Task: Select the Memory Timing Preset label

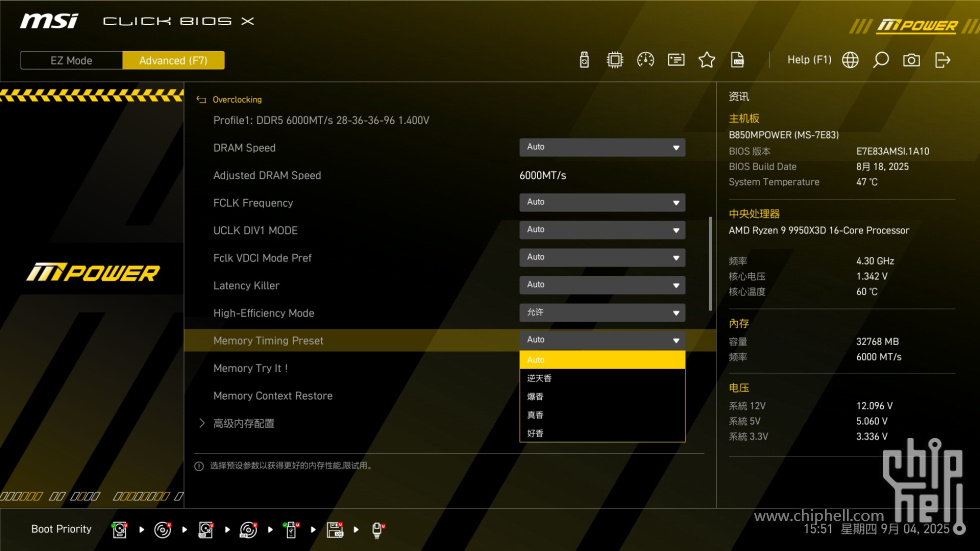Action: (x=268, y=340)
